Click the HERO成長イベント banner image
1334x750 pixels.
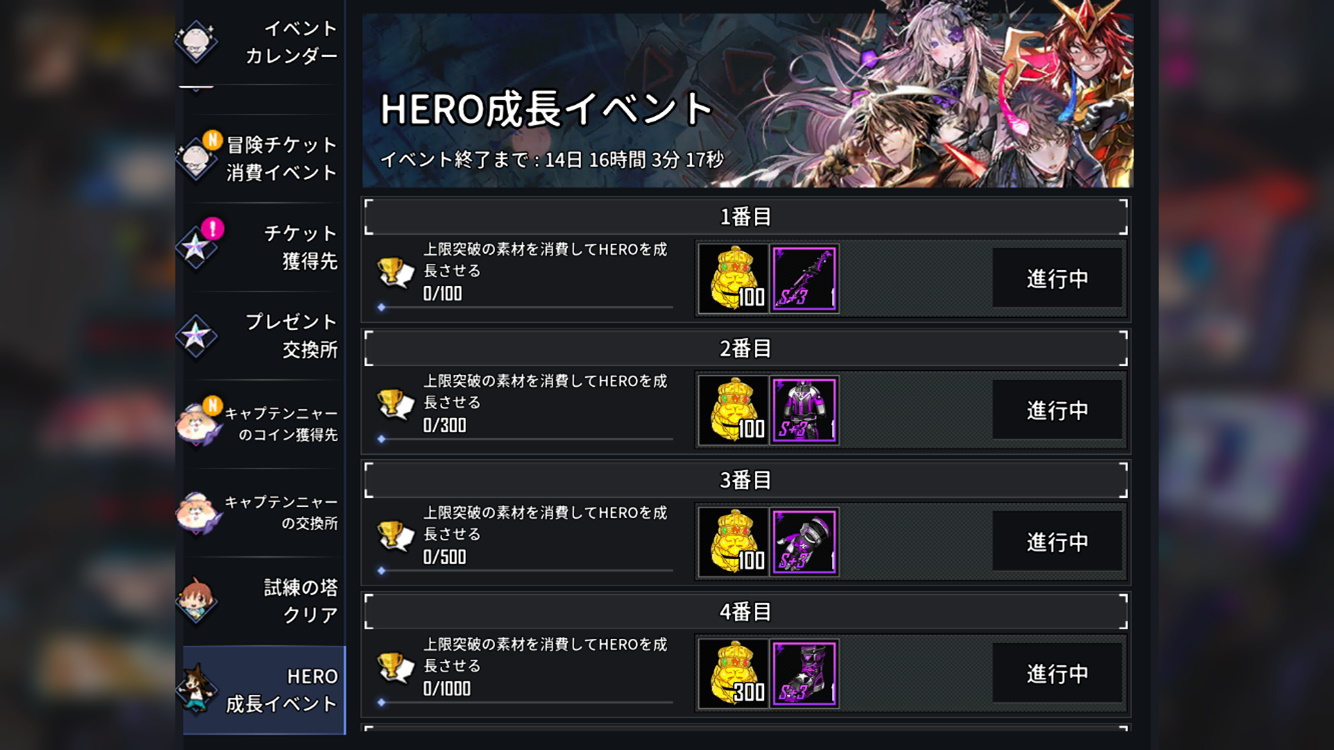pos(747,94)
